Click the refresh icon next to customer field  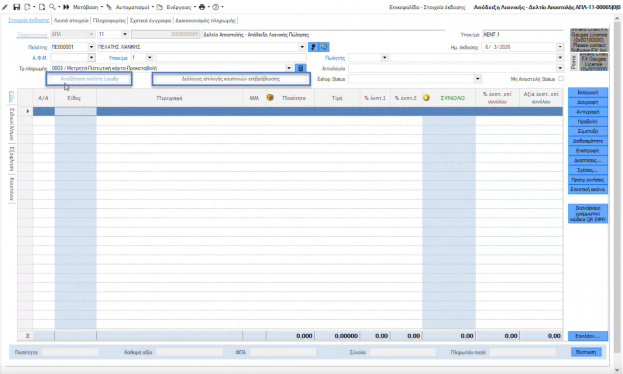324,47
